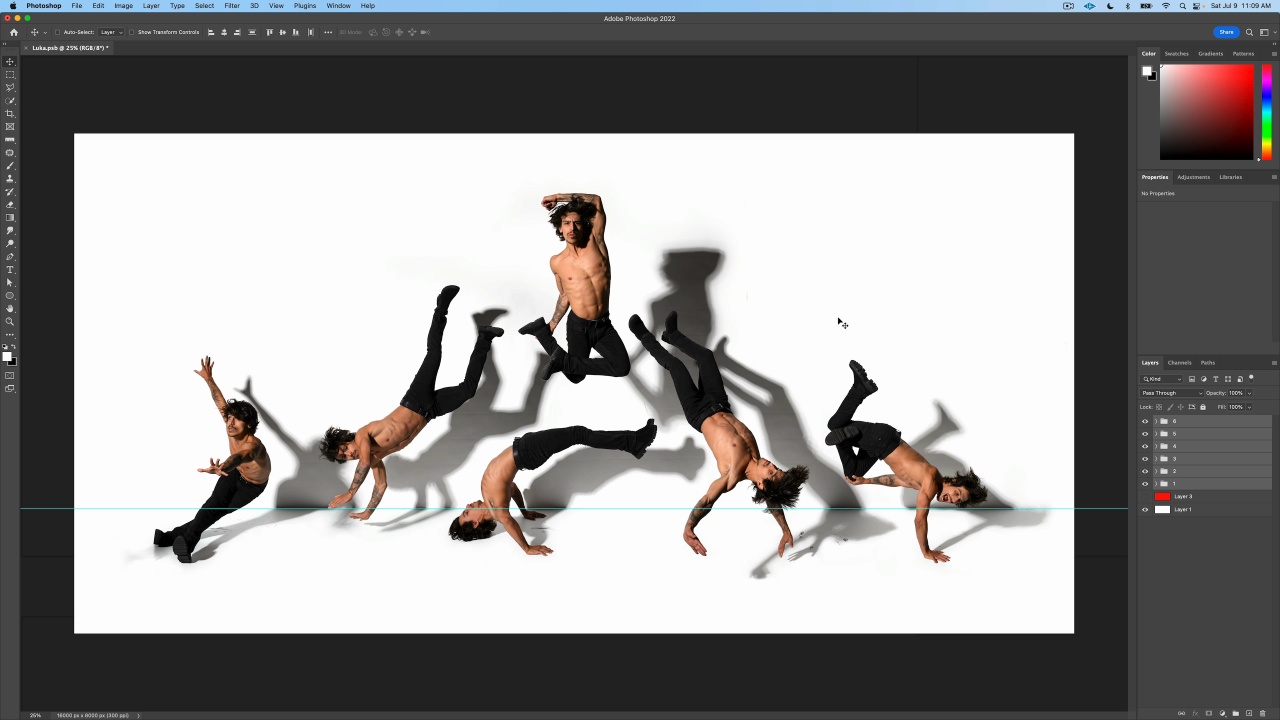This screenshot has width=1280, height=720.
Task: Click the Share button
Action: (1226, 32)
